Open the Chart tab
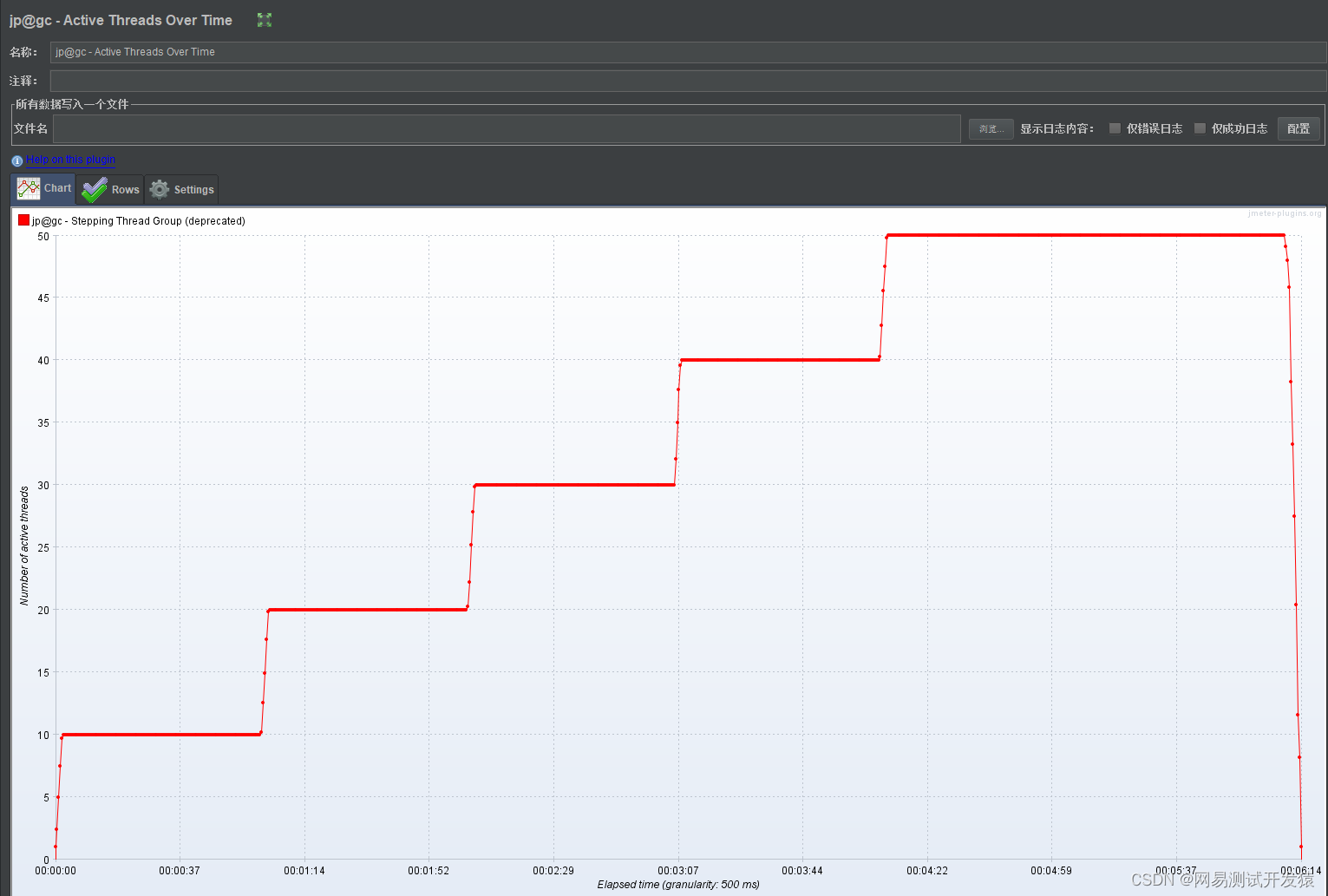The image size is (1328, 896). [x=43, y=189]
